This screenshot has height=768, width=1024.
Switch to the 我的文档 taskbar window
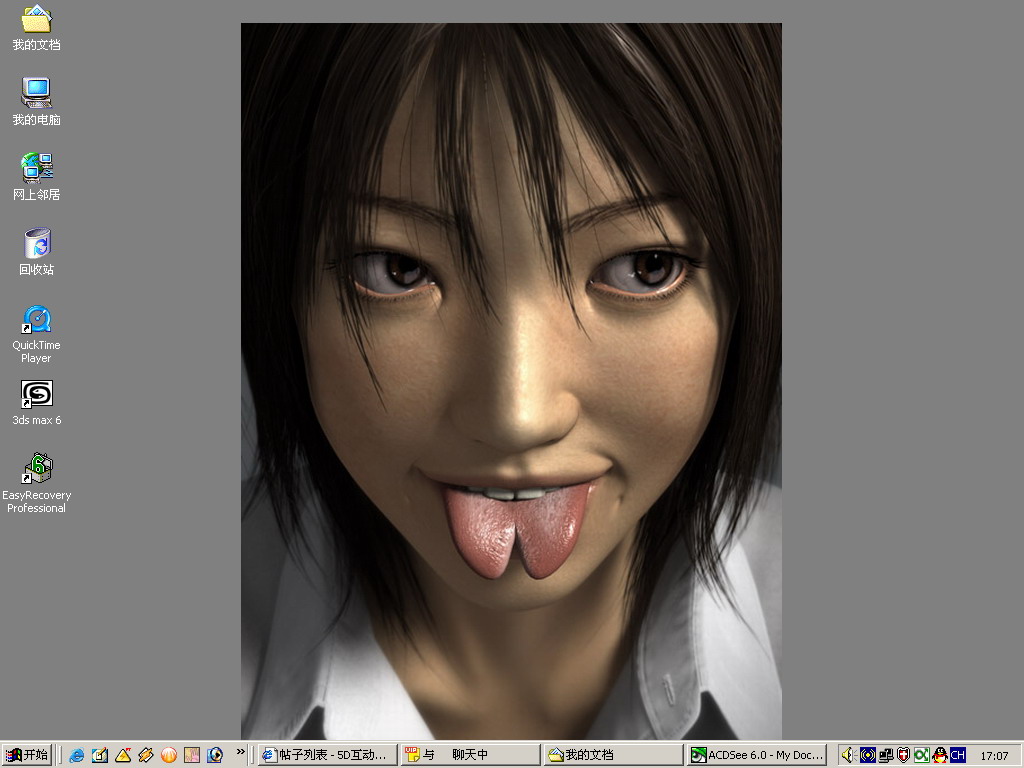pyautogui.click(x=614, y=755)
